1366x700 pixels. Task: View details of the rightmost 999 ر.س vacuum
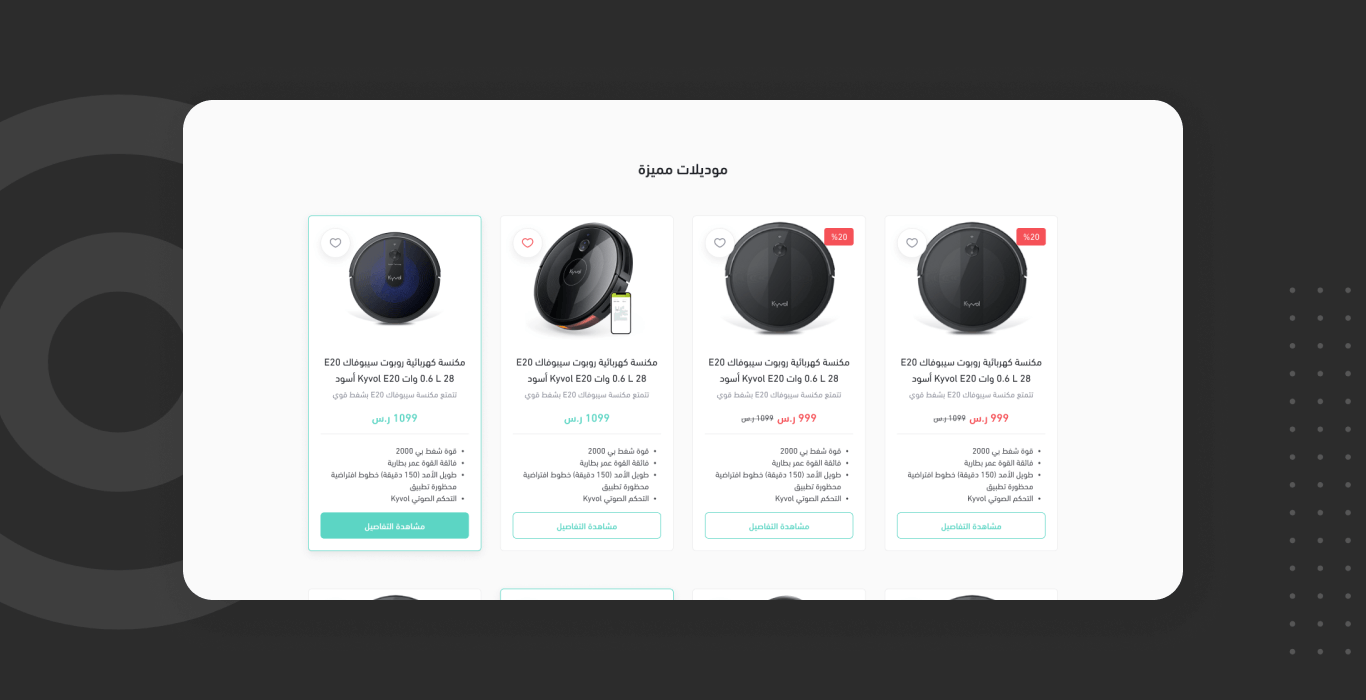tap(971, 526)
